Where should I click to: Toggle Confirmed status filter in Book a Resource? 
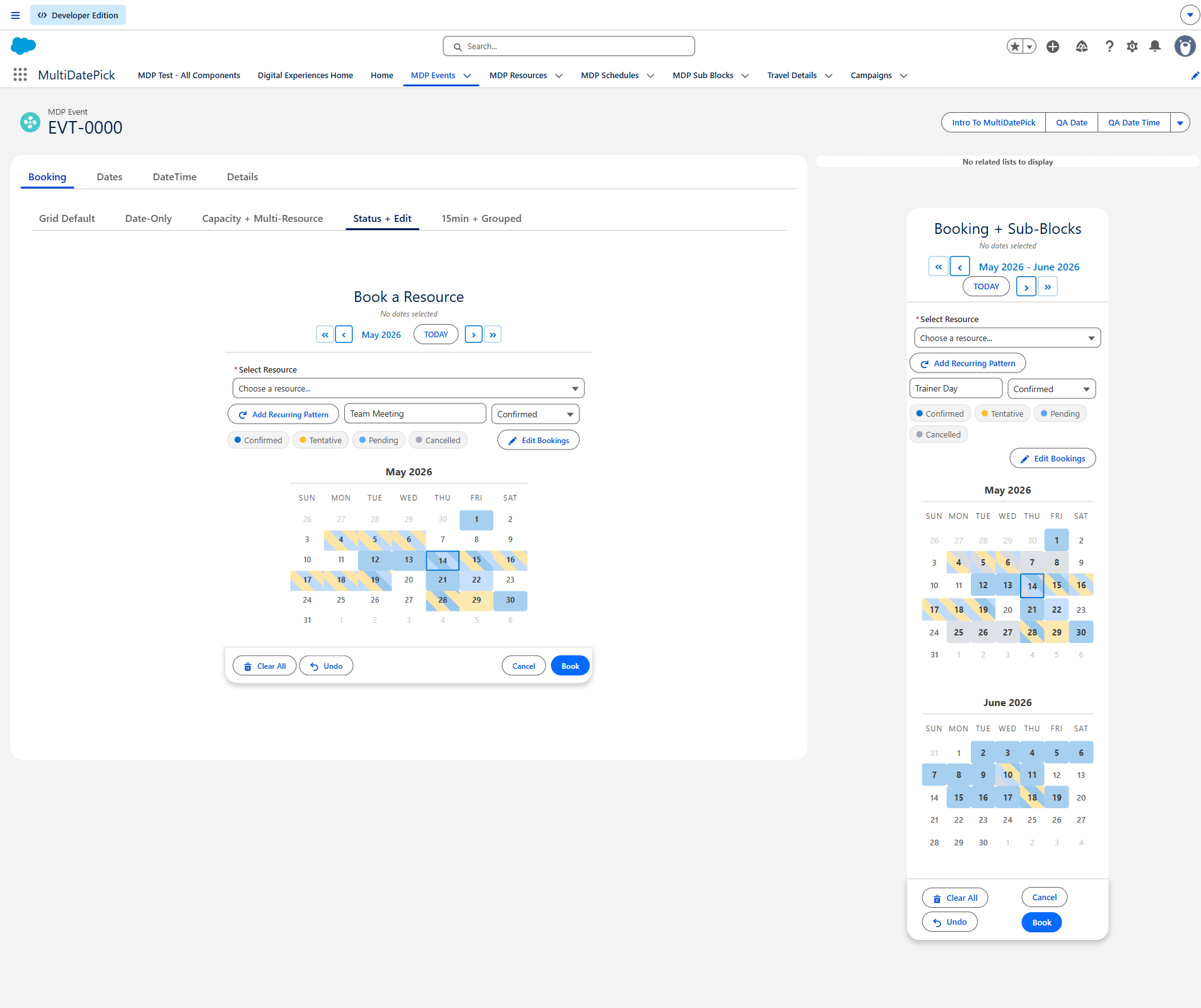258,440
